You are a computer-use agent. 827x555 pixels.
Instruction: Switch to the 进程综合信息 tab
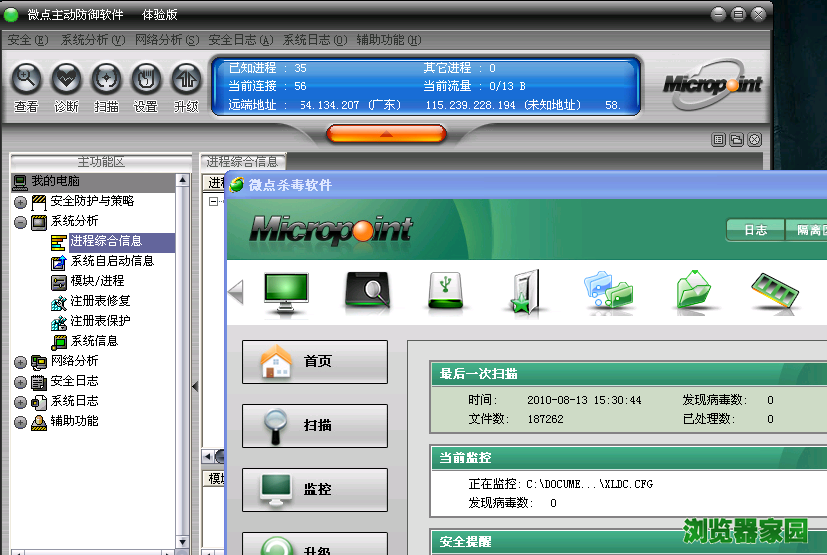(243, 162)
